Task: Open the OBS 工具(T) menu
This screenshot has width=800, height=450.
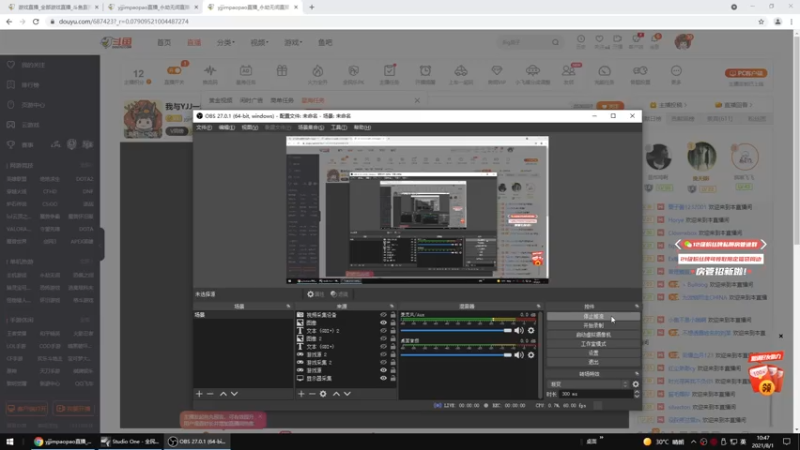Action: click(339, 127)
